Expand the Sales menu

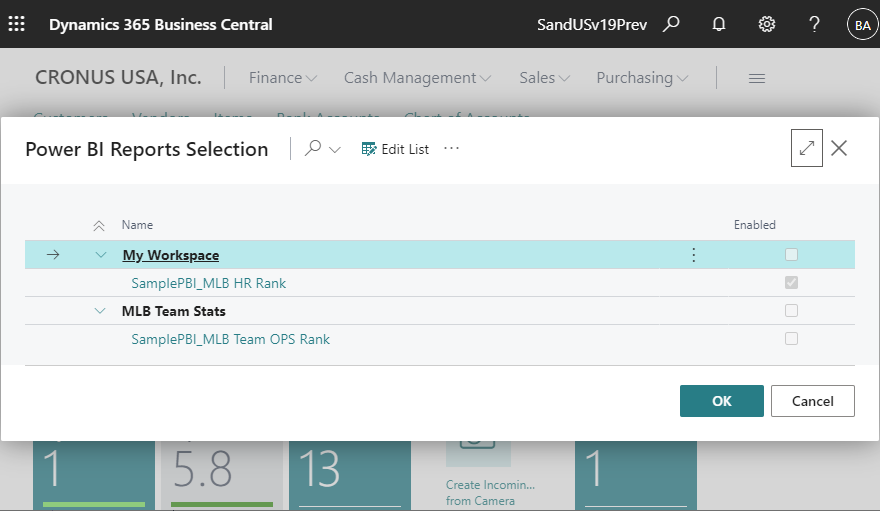click(x=544, y=78)
